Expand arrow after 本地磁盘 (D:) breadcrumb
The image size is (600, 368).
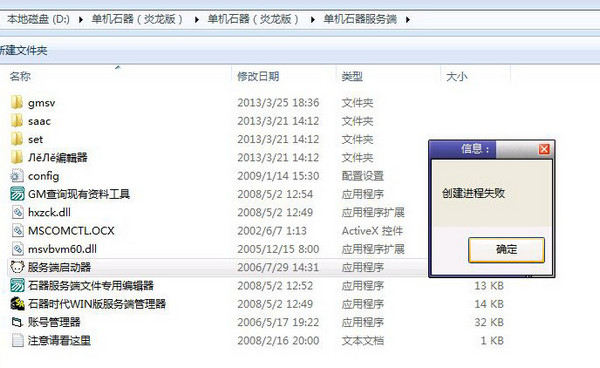coord(81,20)
